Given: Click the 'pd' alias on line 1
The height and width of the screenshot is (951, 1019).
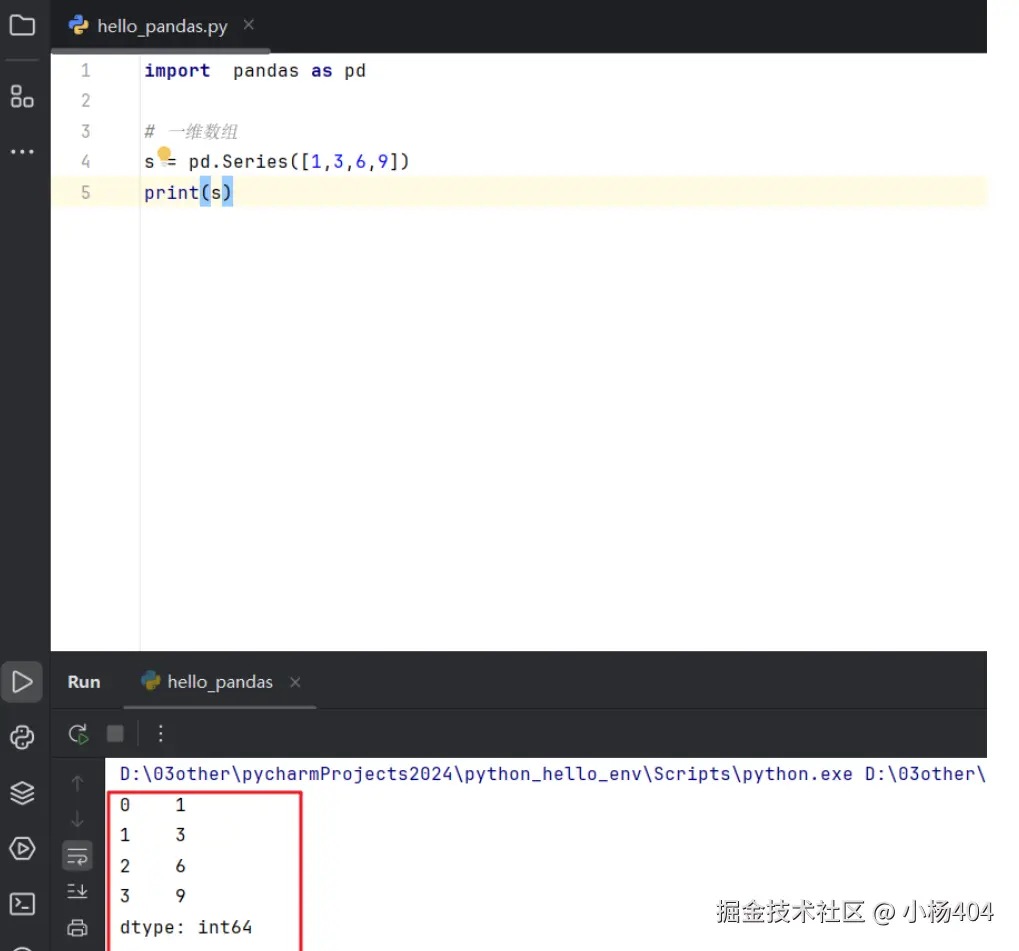Looking at the screenshot, I should (x=355, y=70).
